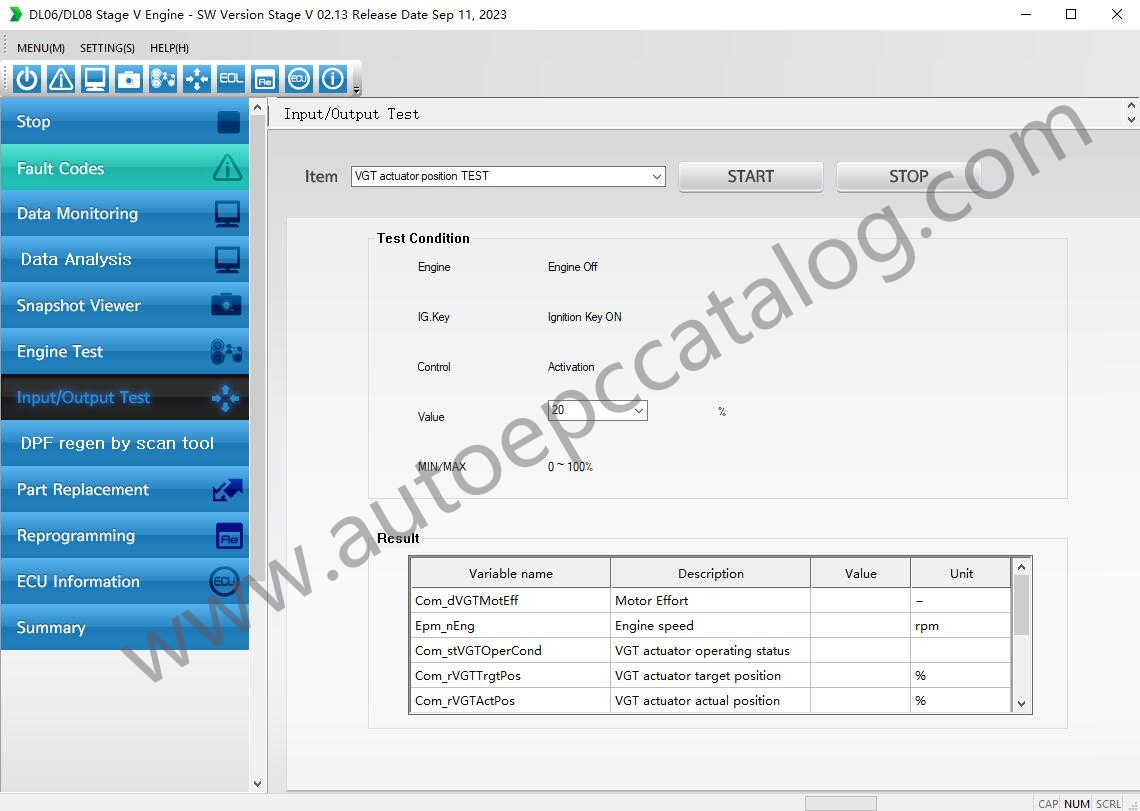Open the SETTING(S) menu
The width and height of the screenshot is (1140, 811).
pos(106,47)
